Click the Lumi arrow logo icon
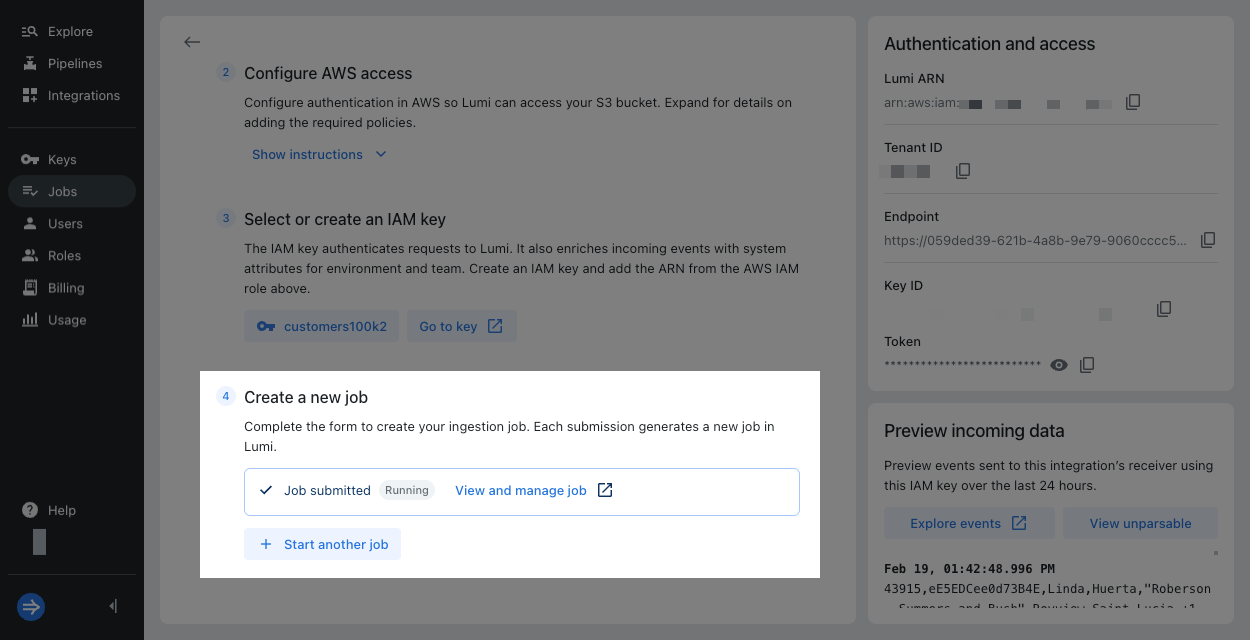This screenshot has height=640, width=1250. point(31,606)
